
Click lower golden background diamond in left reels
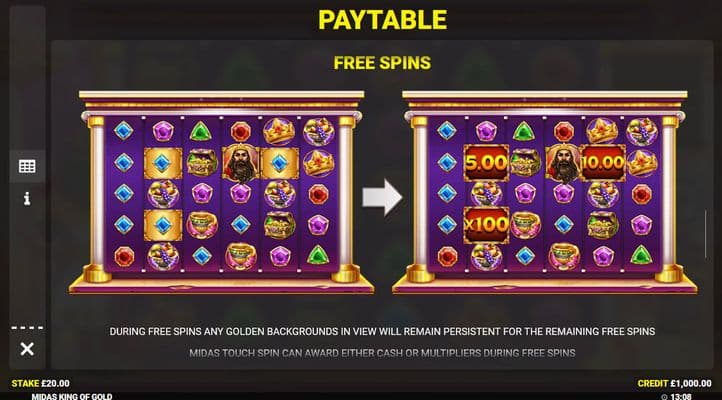[x=163, y=225]
